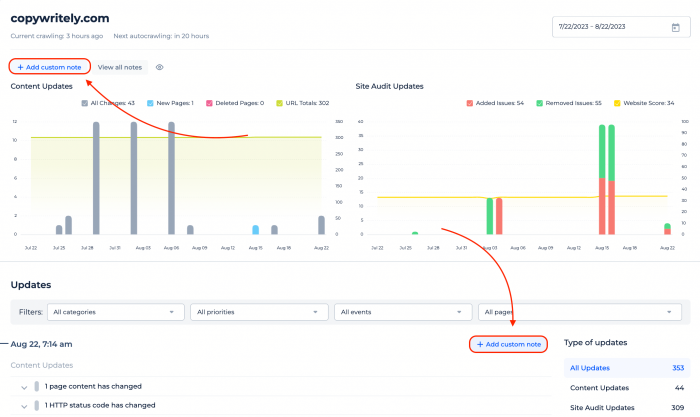Click the gray bar at Jul 28
The image size is (700, 417).
tap(96, 178)
